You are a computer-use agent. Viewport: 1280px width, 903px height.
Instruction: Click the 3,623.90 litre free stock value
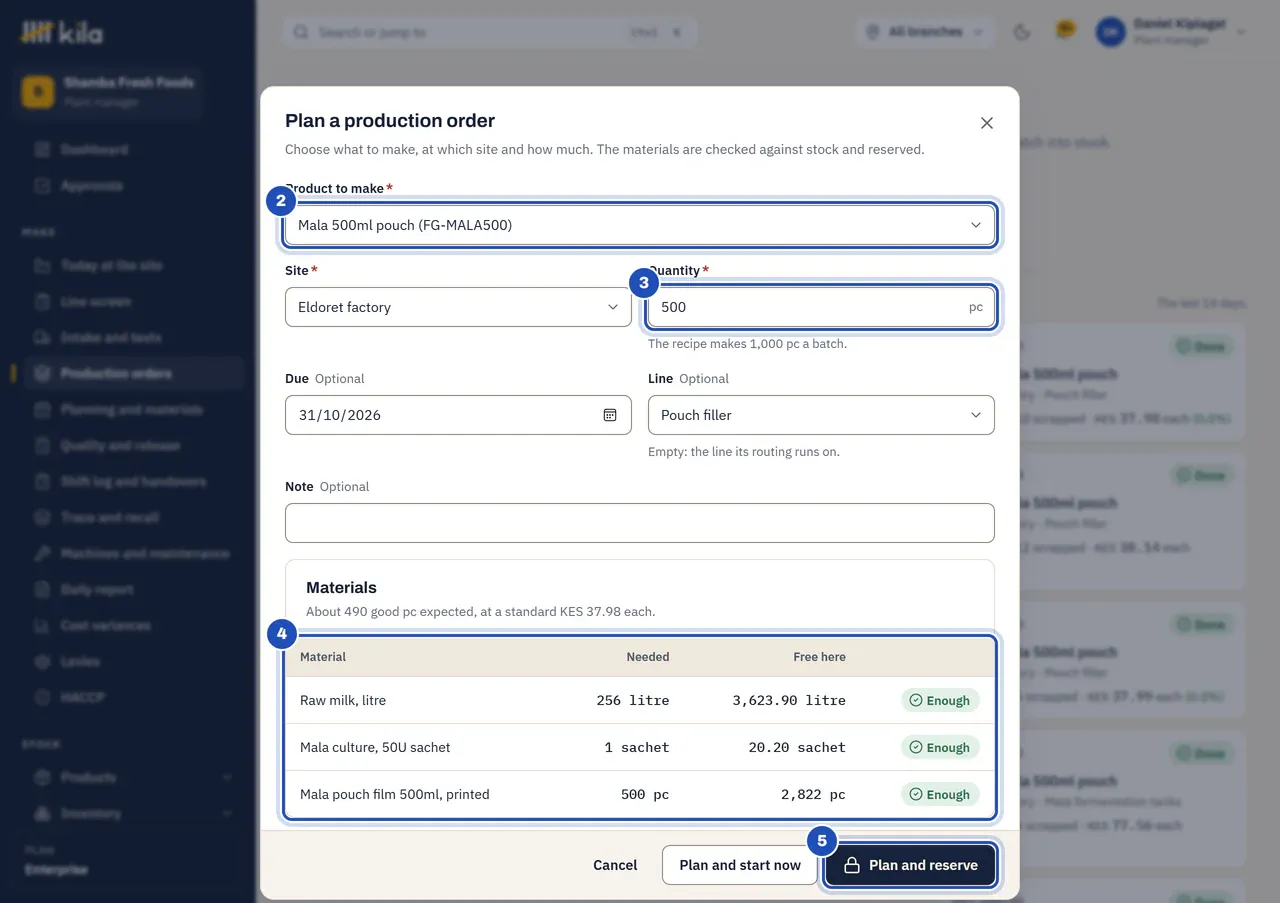789,700
